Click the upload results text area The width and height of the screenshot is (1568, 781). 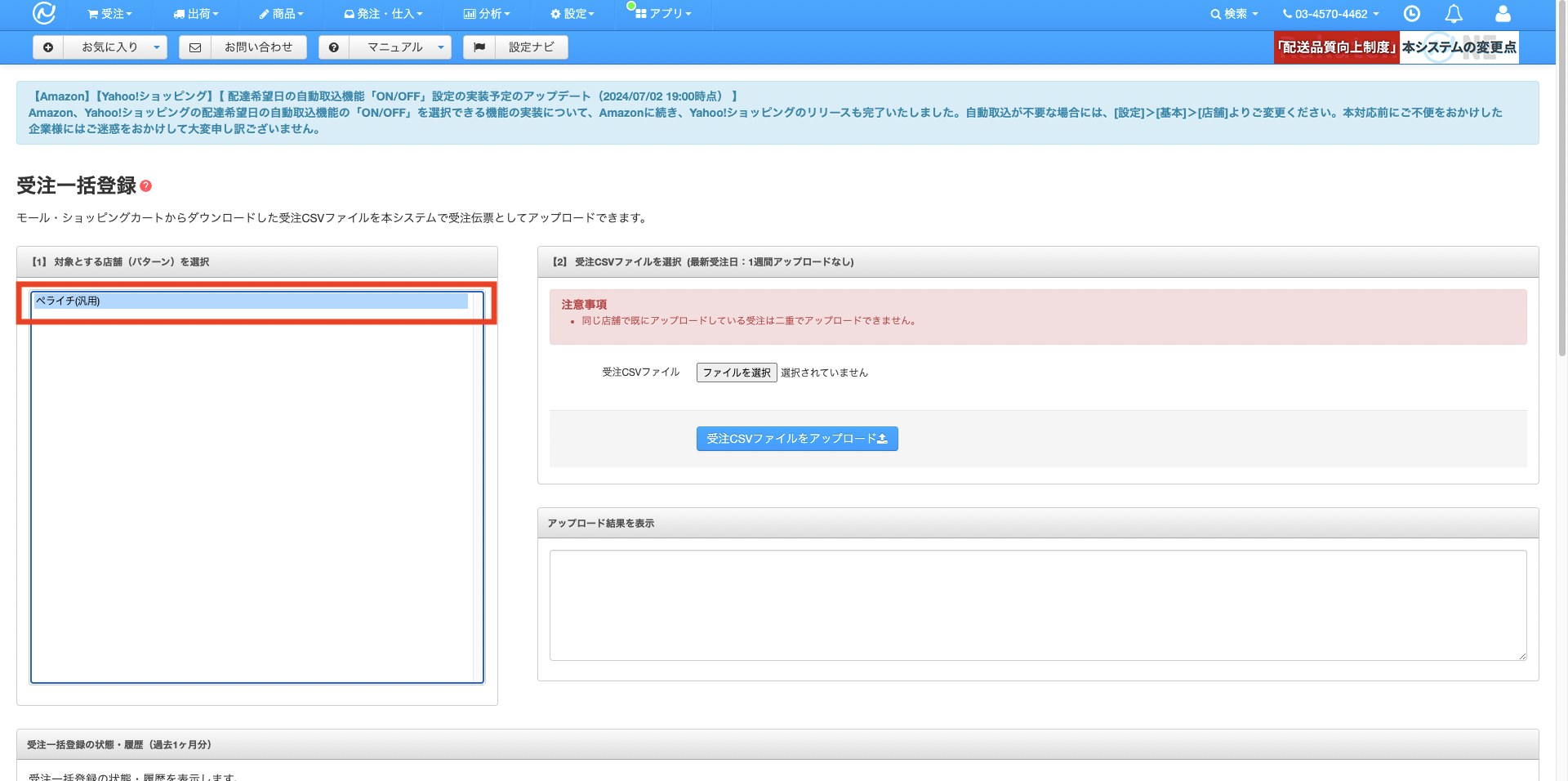tap(1037, 605)
